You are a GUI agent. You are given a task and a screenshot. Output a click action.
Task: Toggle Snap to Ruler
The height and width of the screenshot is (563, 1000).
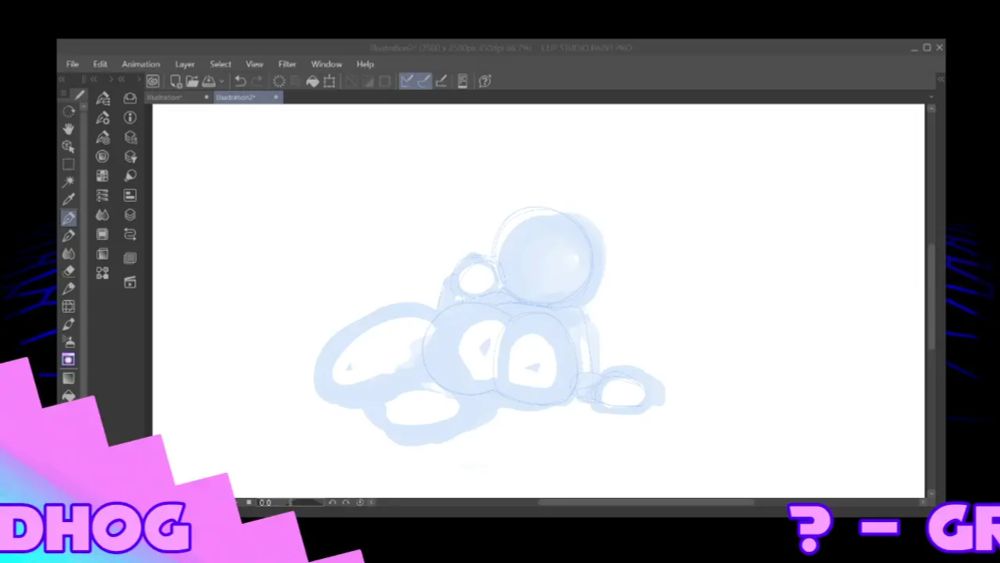coord(407,81)
